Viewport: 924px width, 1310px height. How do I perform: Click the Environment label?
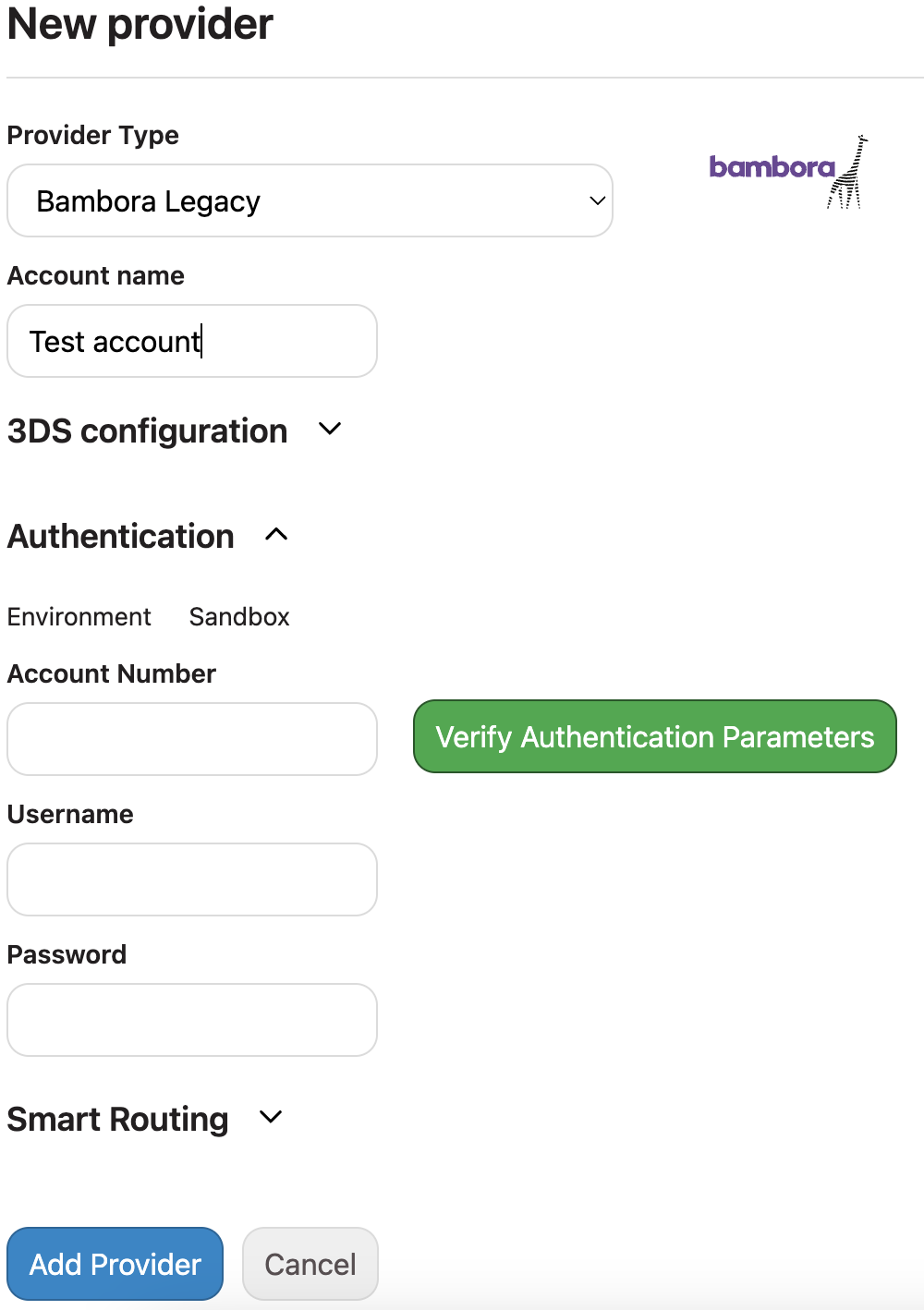(79, 616)
